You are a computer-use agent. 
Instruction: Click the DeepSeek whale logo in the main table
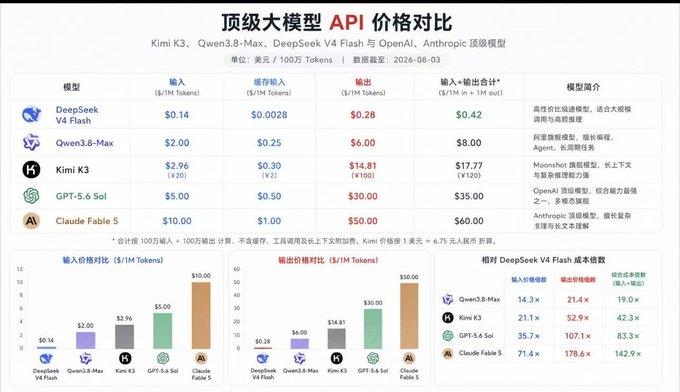(x=31, y=115)
